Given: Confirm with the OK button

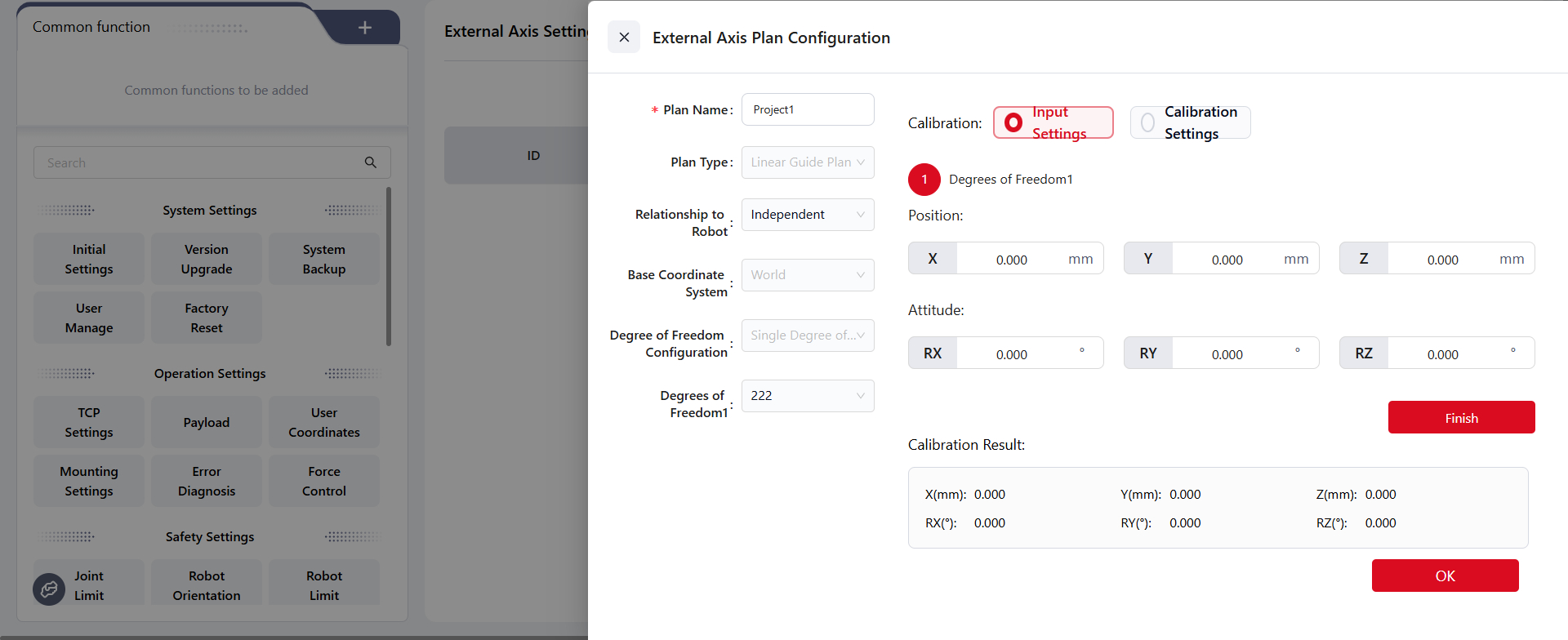Looking at the screenshot, I should [1445, 576].
